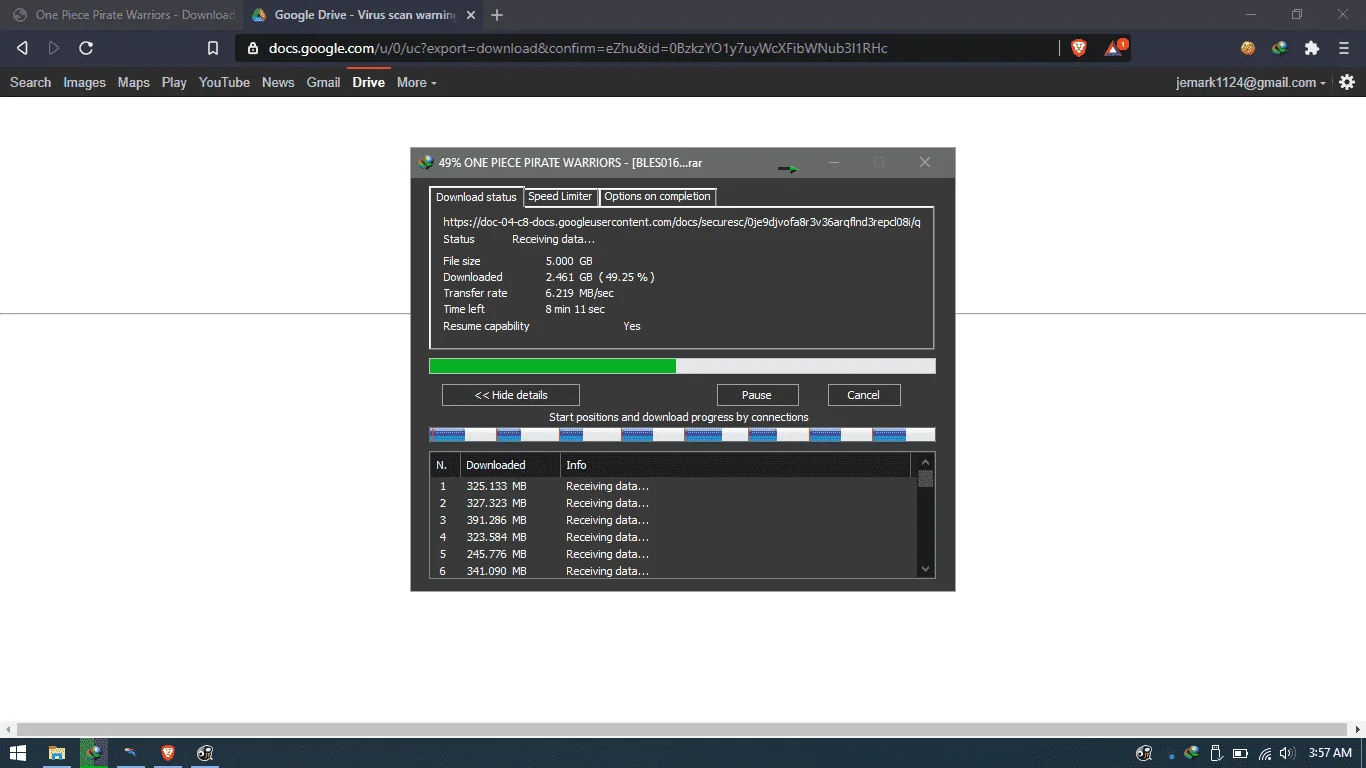Screen dimensions: 1366x768
Task: Switch to the Download status tab
Action: pyautogui.click(x=476, y=197)
